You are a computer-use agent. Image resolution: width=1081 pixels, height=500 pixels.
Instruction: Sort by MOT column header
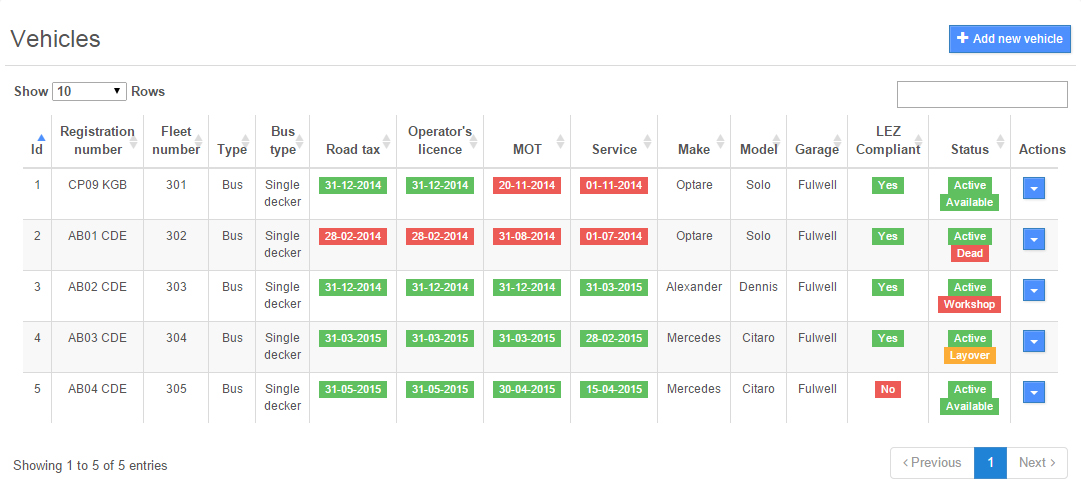[527, 149]
